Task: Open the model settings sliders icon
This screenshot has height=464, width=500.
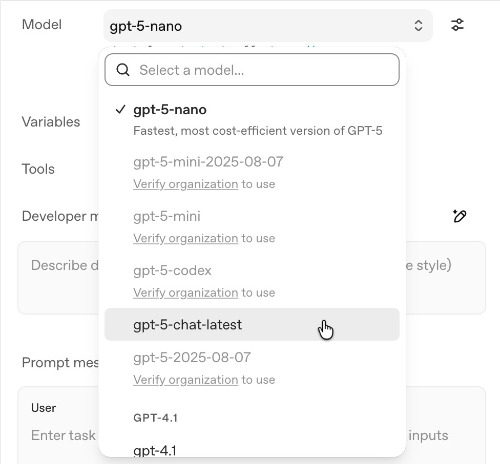Action: click(x=457, y=25)
